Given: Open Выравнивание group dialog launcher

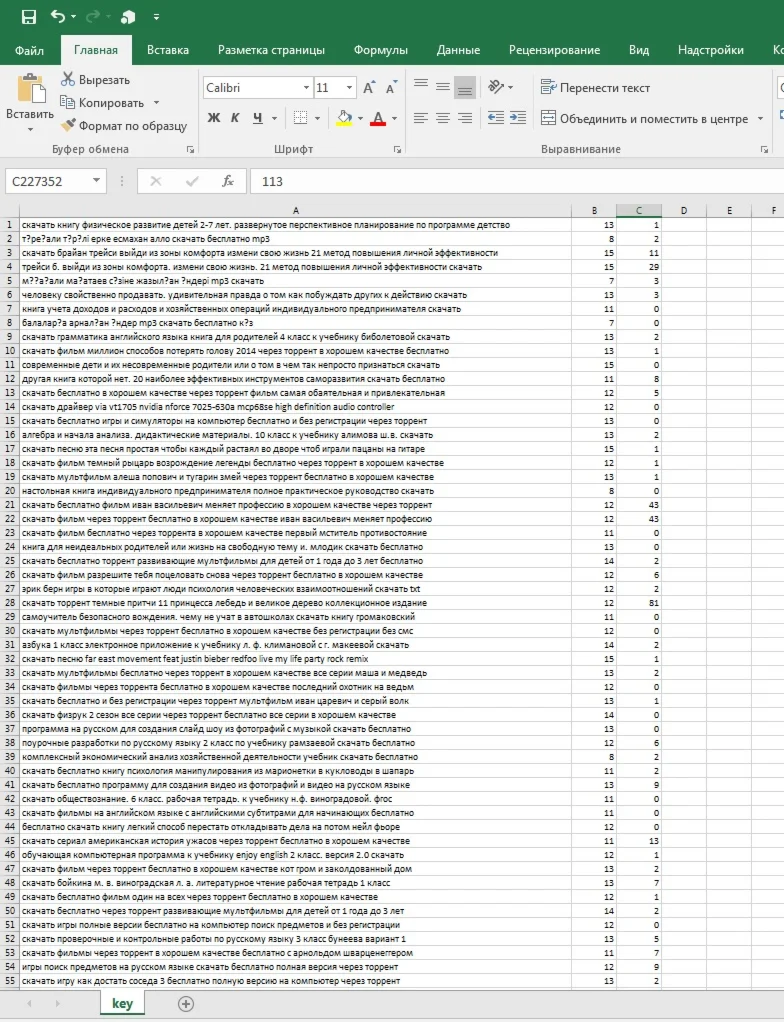Looking at the screenshot, I should point(764,150).
